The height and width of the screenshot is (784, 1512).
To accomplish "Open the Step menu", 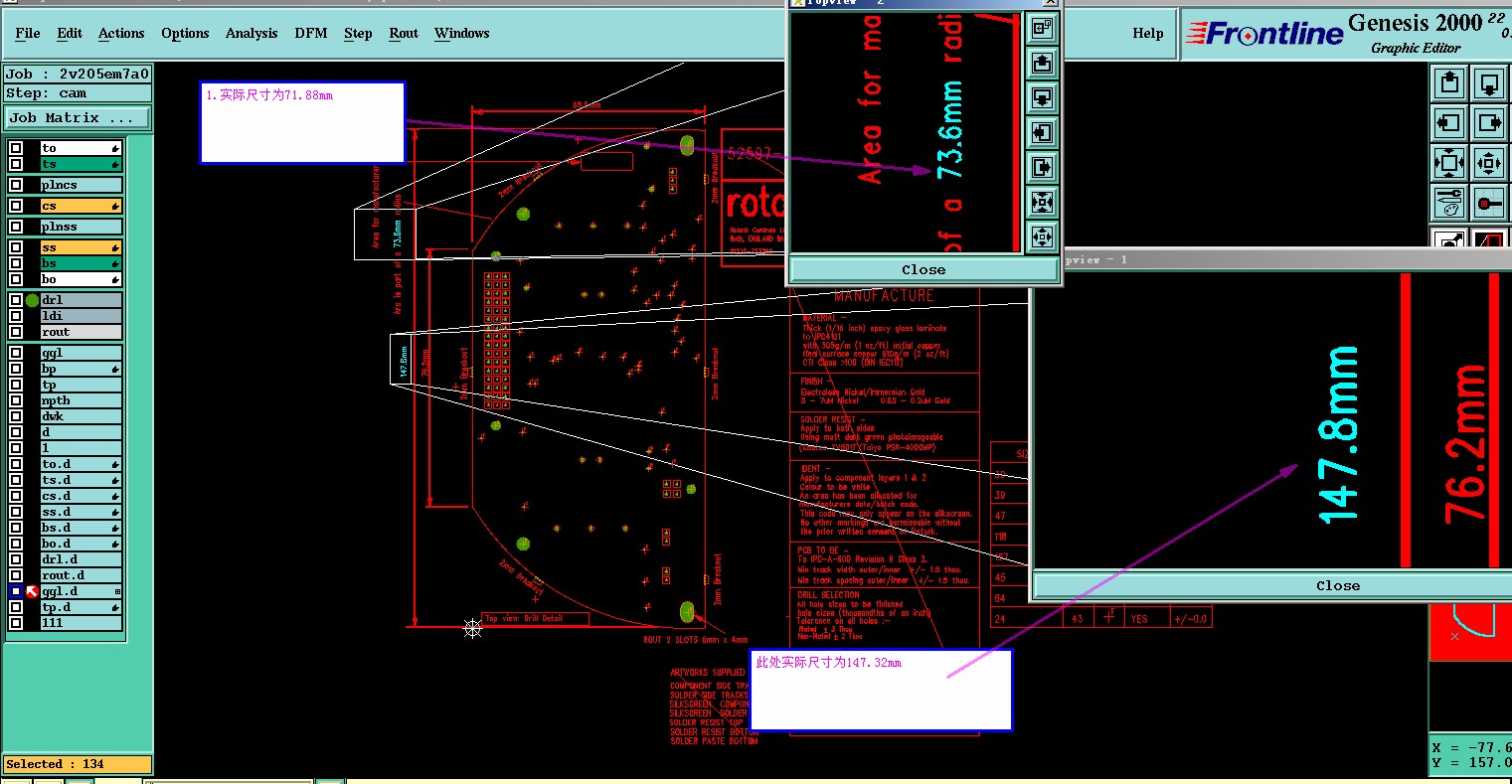I will [x=358, y=33].
